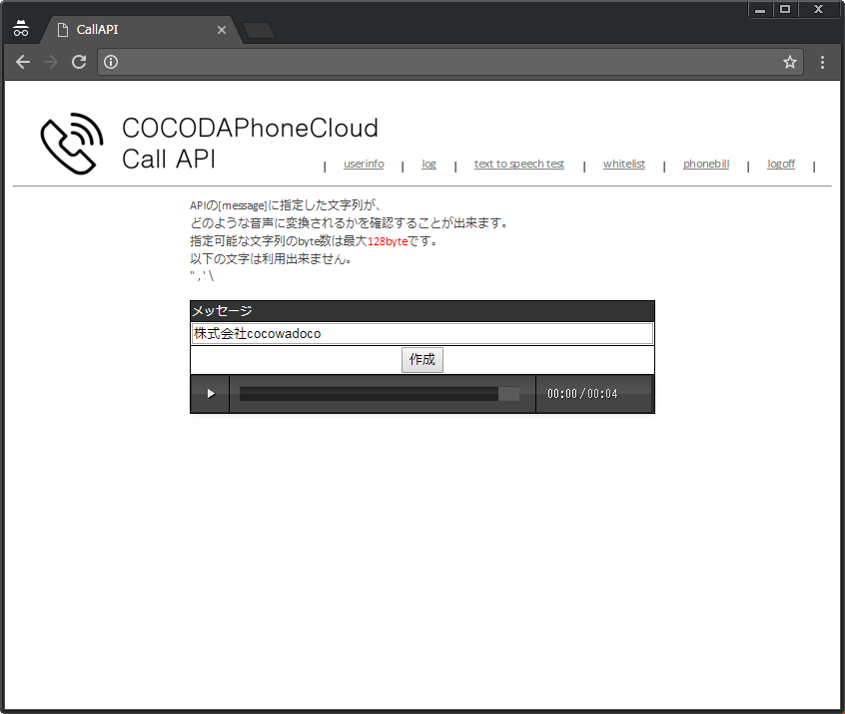Click the phone logo of COCODAPhoneCloud

click(x=72, y=143)
